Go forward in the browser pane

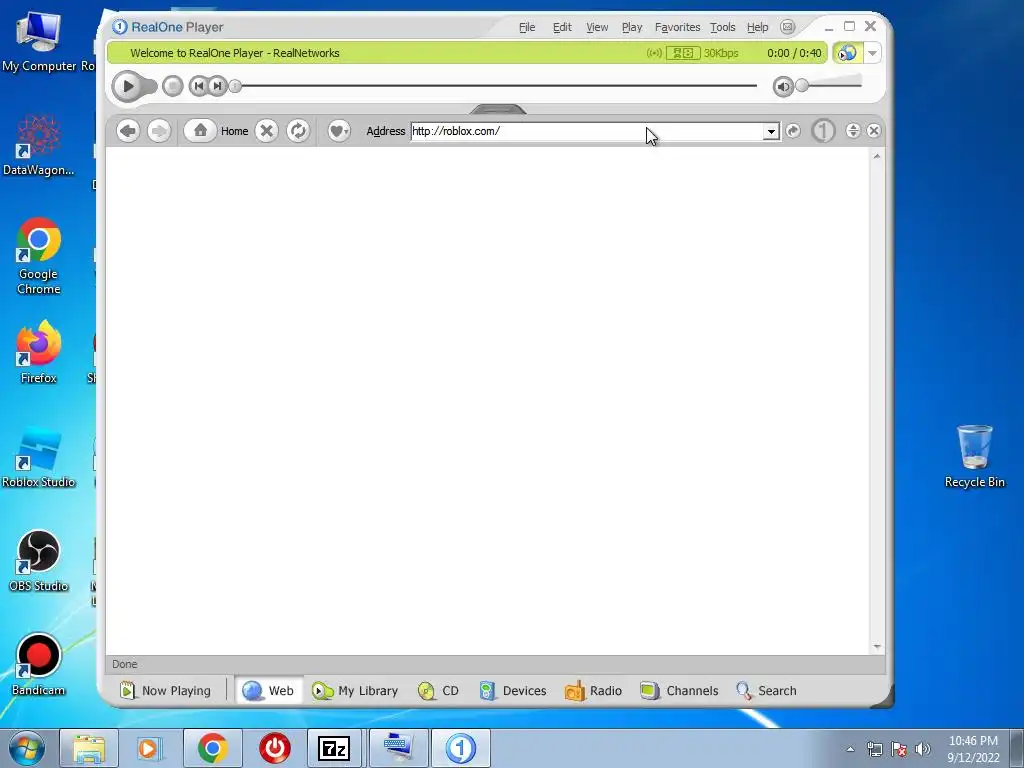tap(159, 131)
